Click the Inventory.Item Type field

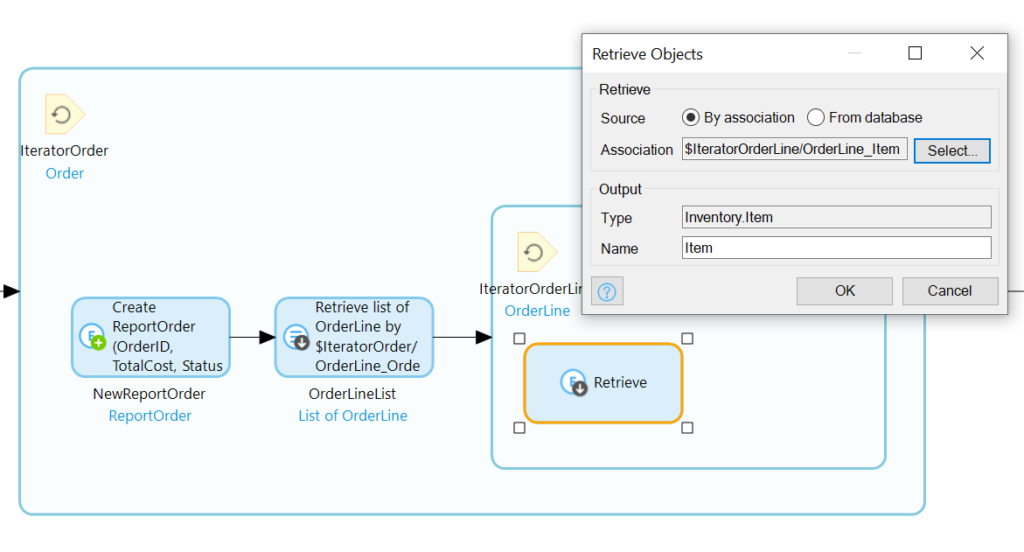pyautogui.click(x=836, y=217)
